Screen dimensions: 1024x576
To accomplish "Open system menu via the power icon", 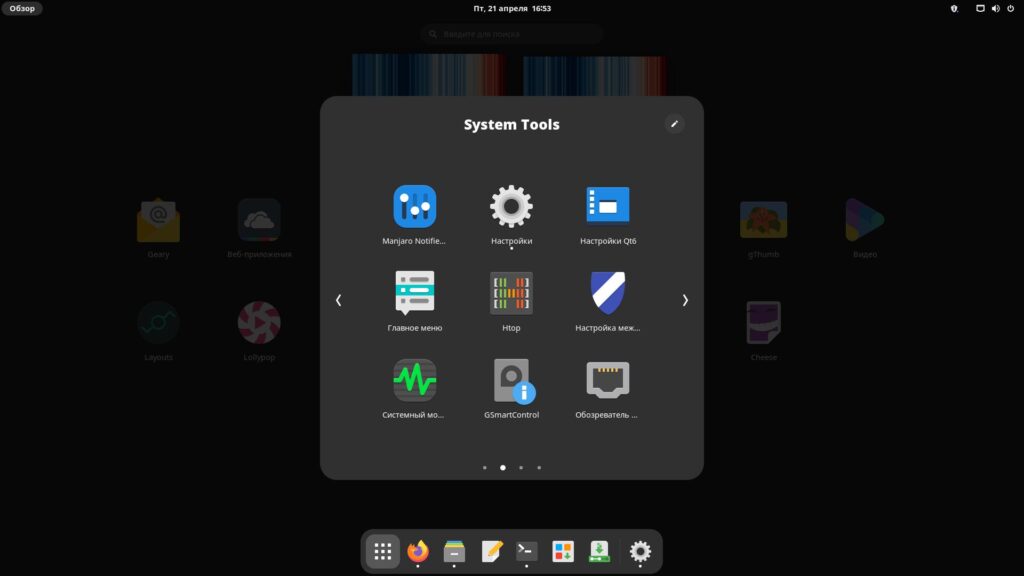I will [1010, 8].
